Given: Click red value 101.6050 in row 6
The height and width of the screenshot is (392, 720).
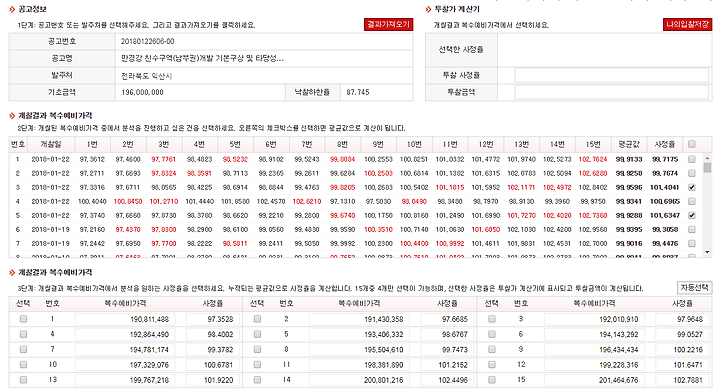Looking at the screenshot, I should [485, 229].
